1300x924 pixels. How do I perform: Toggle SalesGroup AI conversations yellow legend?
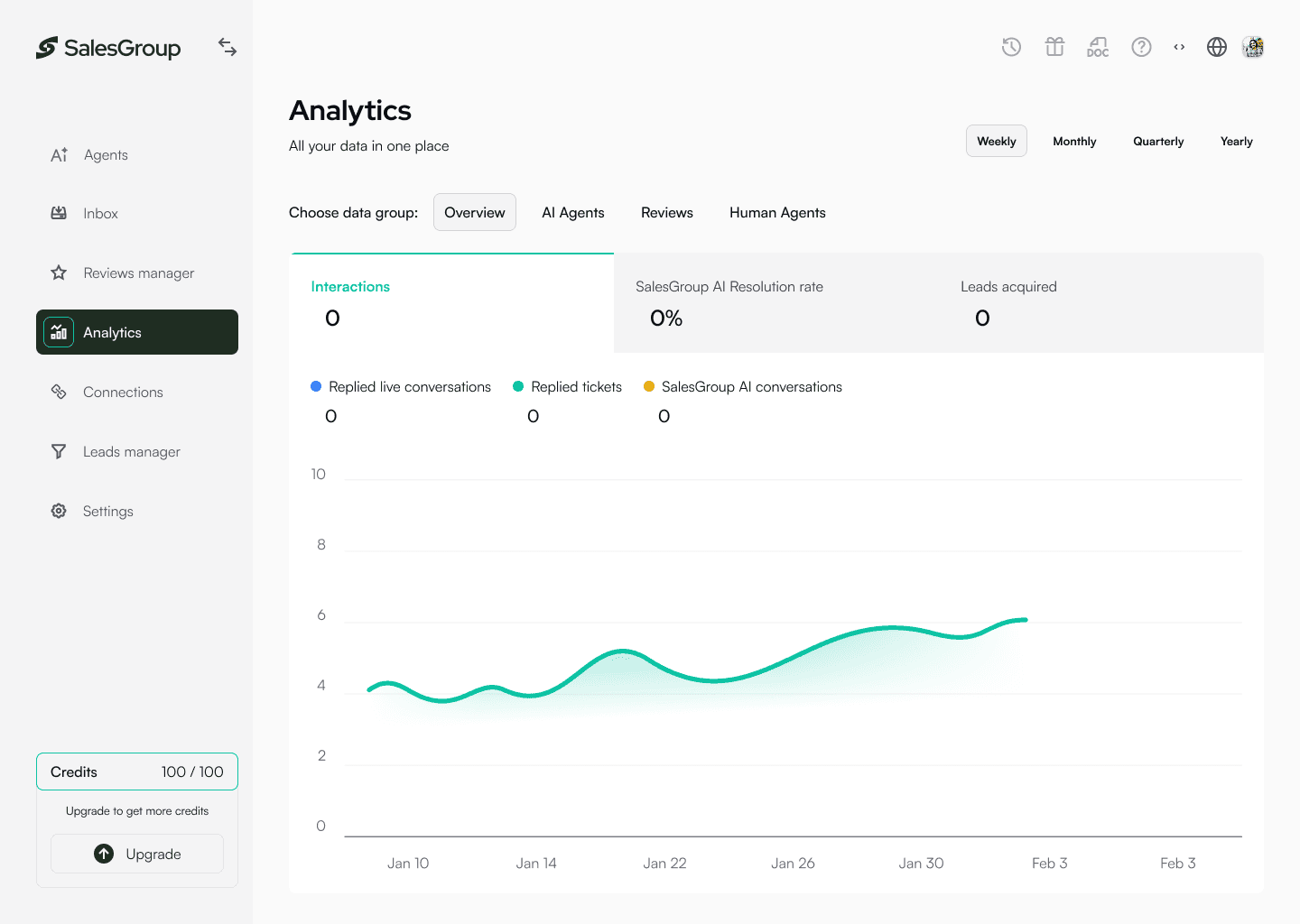pos(649,386)
